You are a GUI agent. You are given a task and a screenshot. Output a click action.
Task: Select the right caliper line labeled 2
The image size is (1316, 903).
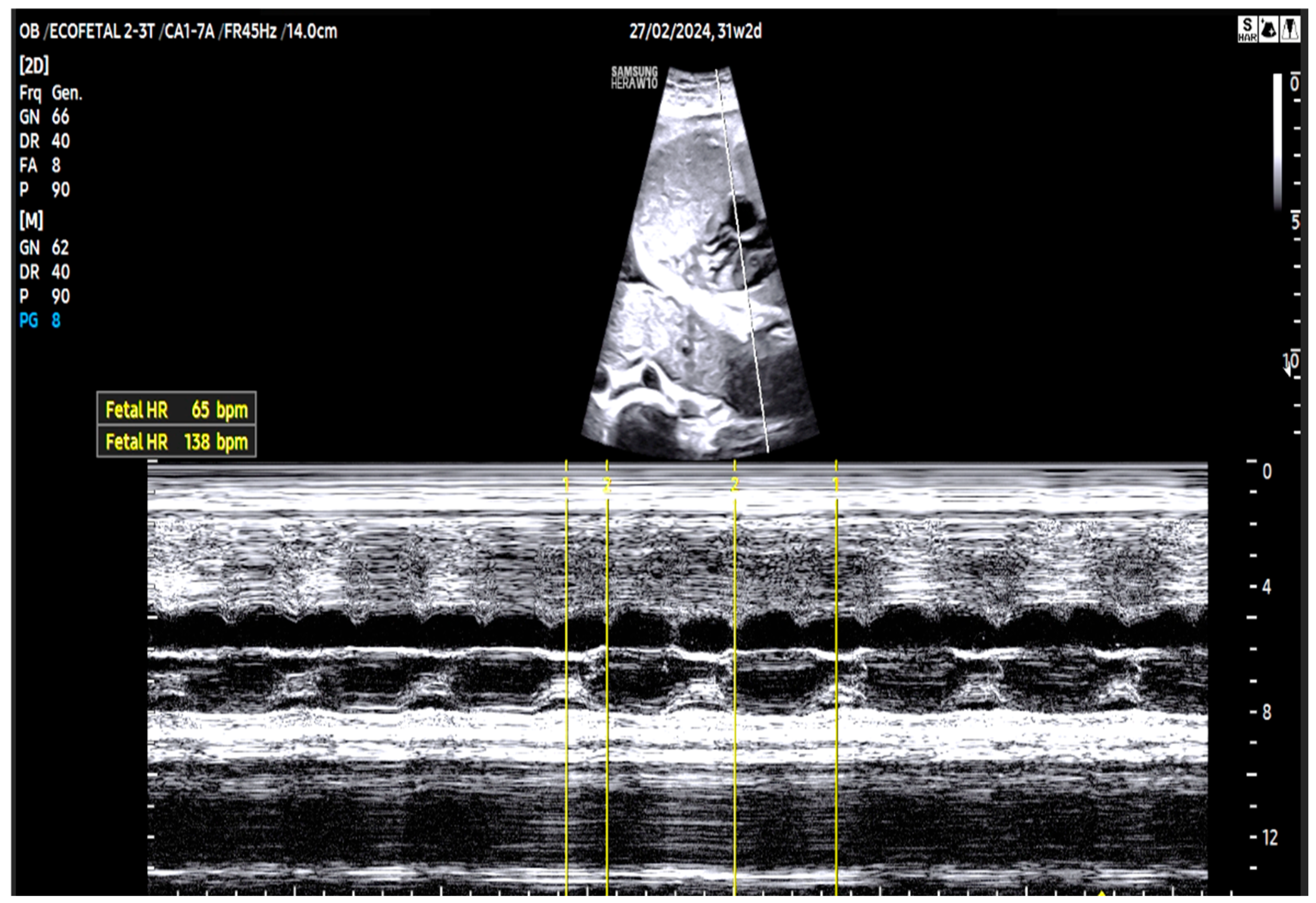tap(734, 680)
